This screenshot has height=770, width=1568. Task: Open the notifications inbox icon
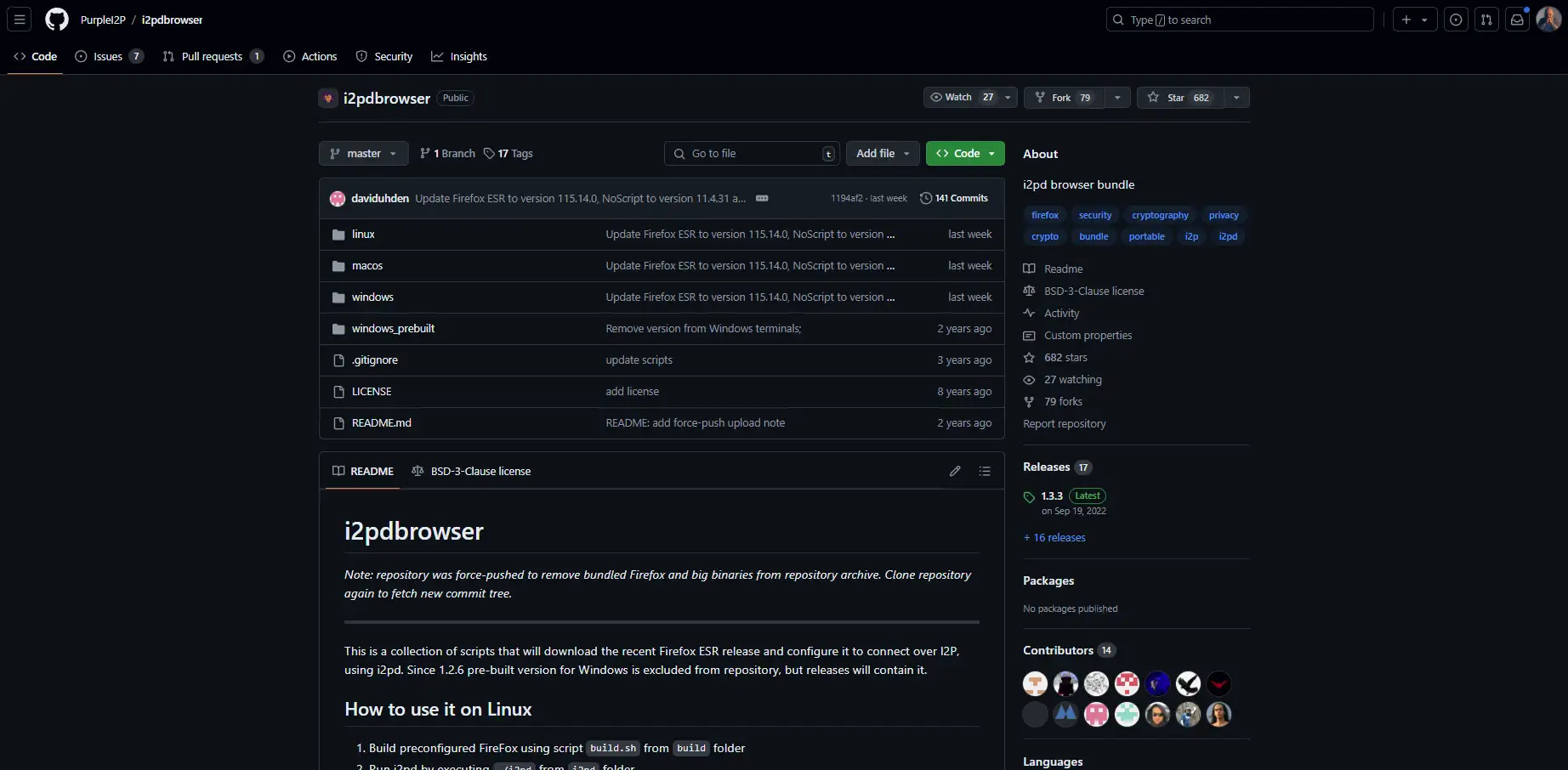click(1517, 20)
